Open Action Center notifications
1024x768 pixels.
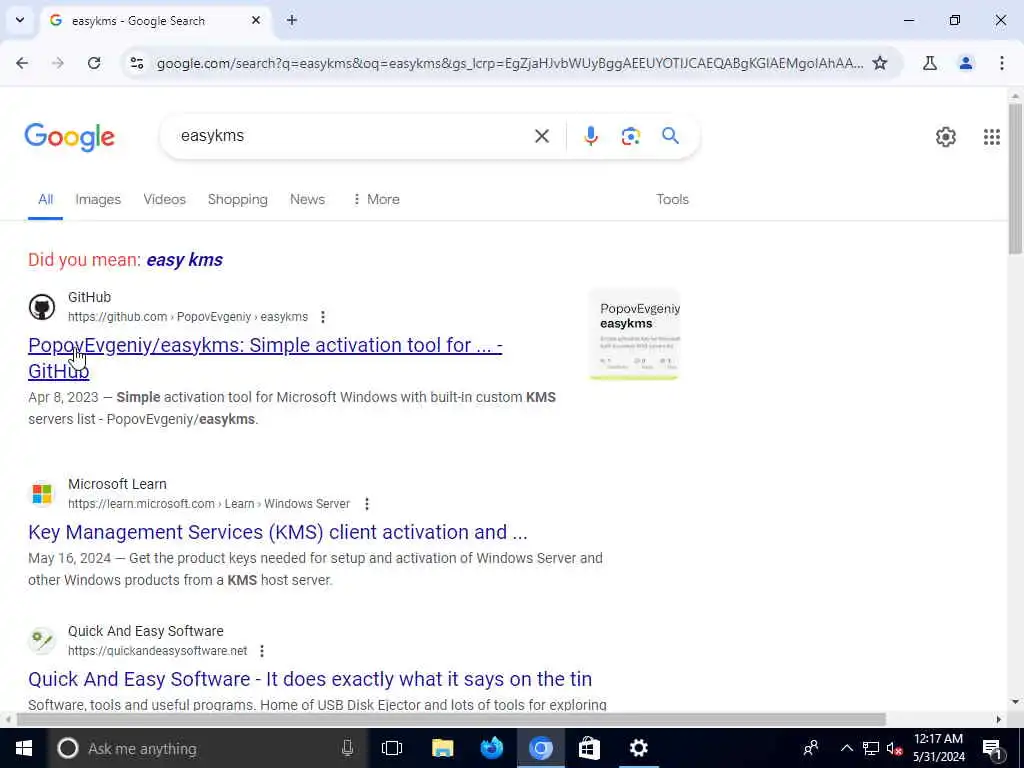(x=993, y=748)
